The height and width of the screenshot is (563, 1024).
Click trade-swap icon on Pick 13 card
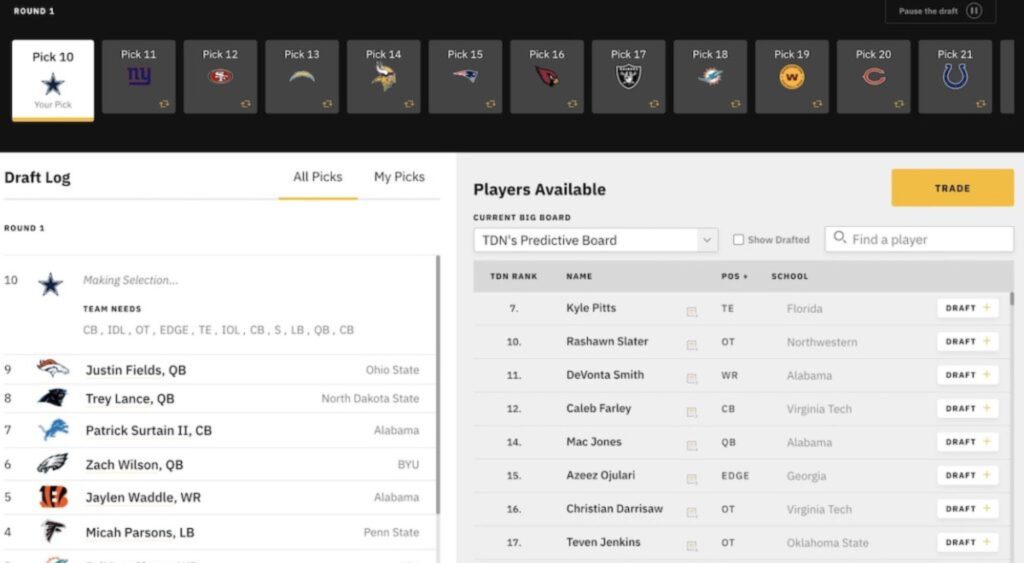(x=327, y=104)
